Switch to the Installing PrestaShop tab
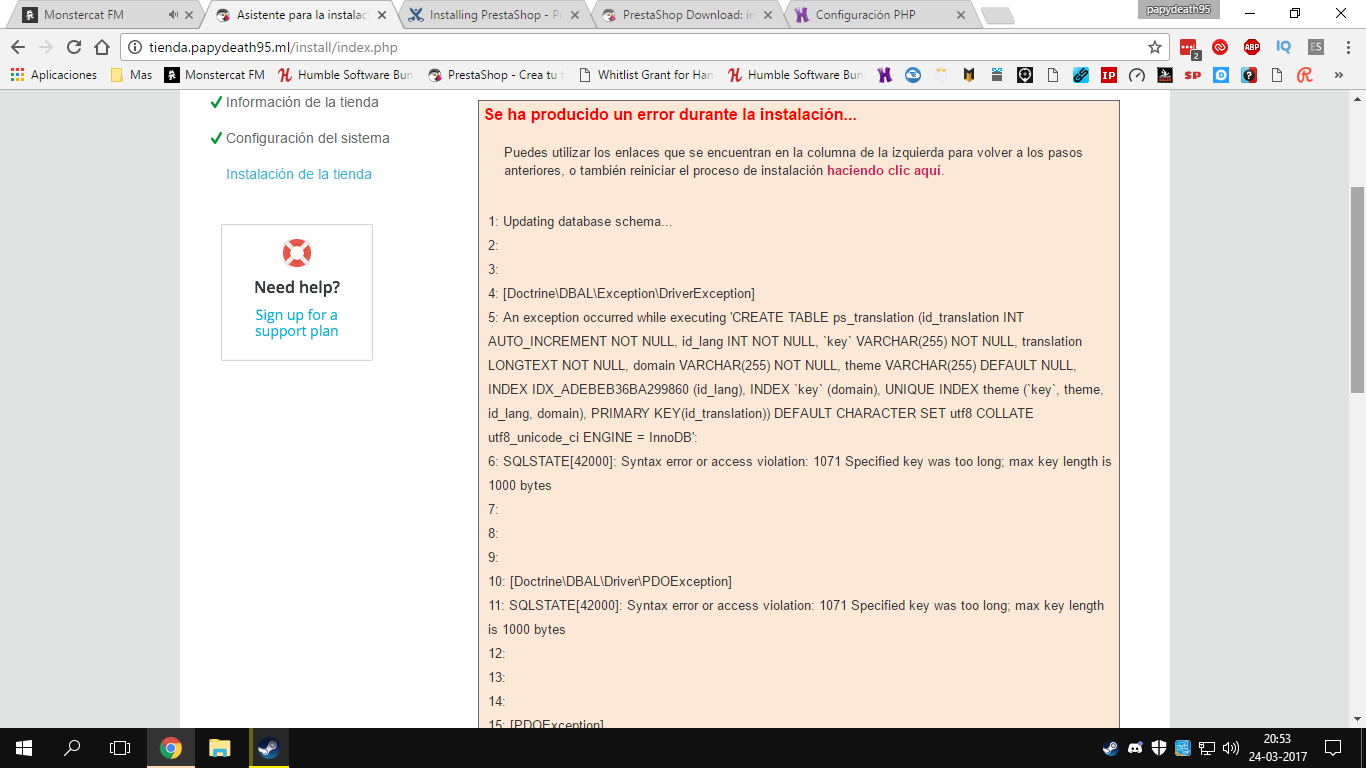This screenshot has width=1366, height=768. point(488,15)
